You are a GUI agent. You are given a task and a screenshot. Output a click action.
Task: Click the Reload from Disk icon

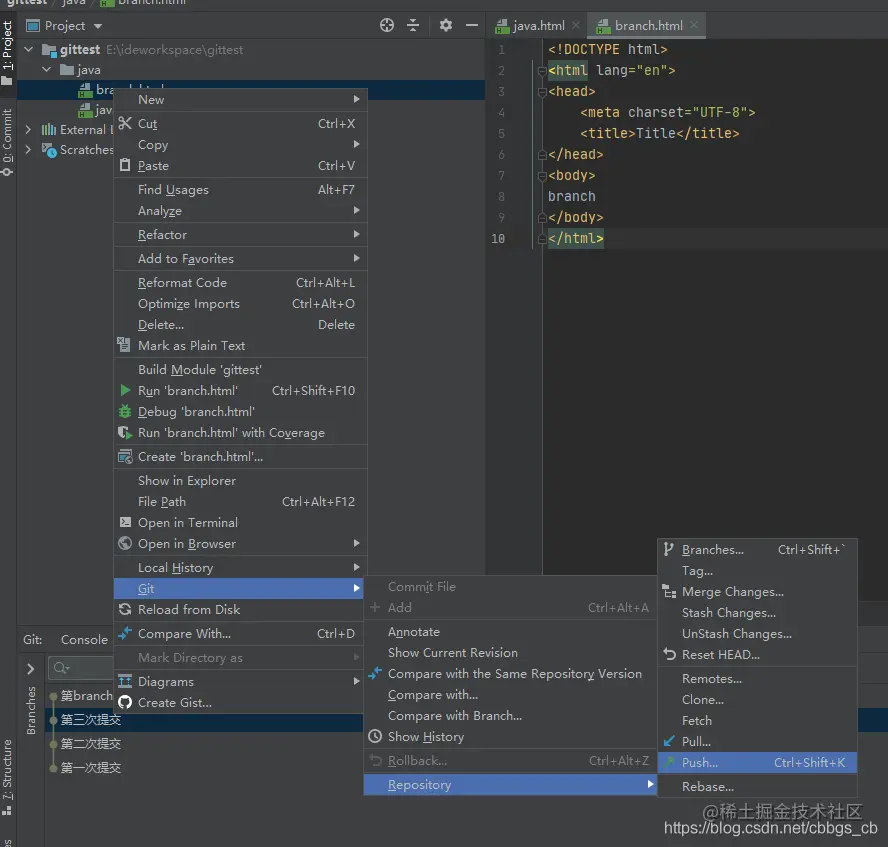point(125,609)
